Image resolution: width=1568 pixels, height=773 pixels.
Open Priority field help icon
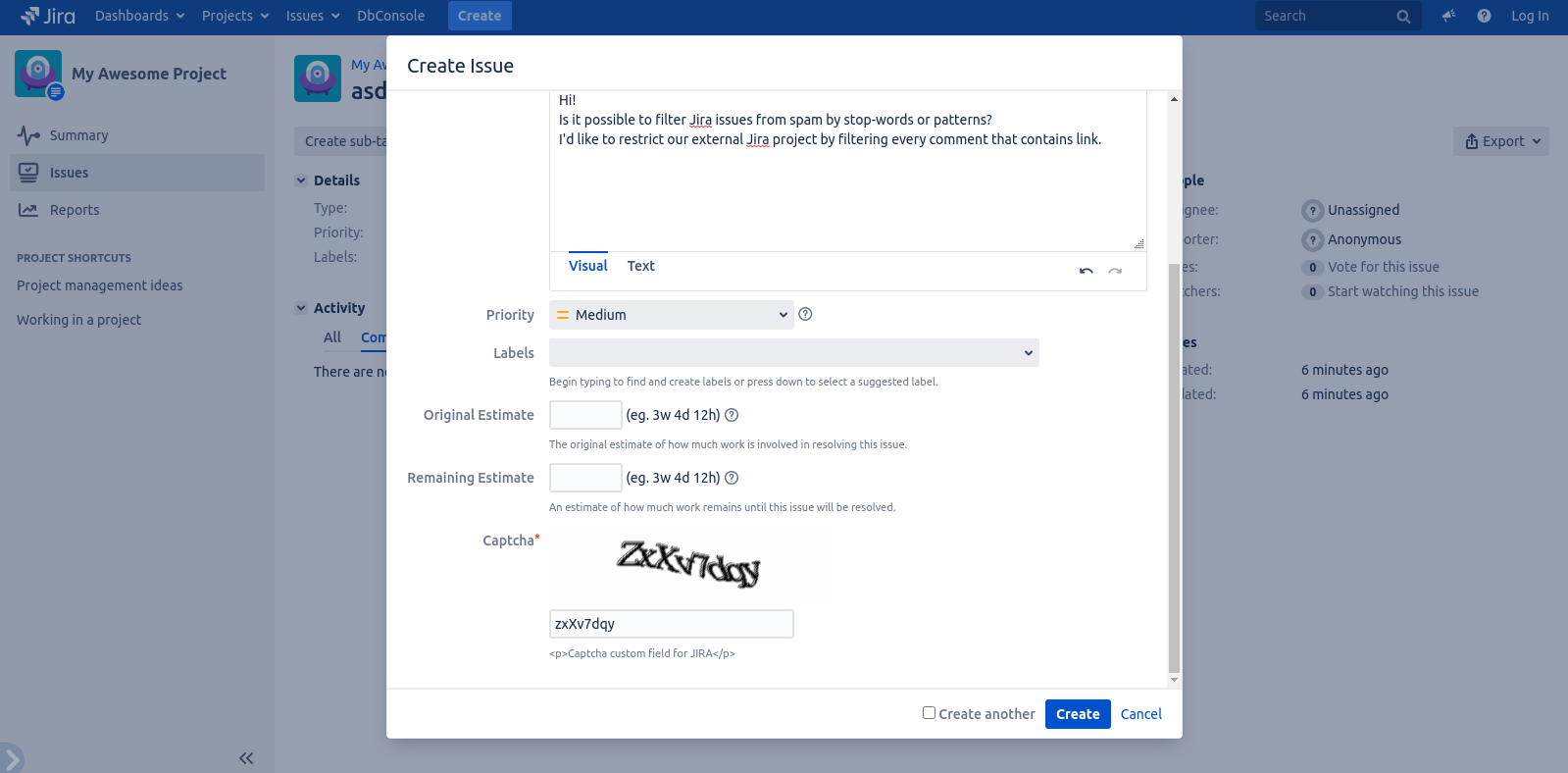[x=805, y=314]
